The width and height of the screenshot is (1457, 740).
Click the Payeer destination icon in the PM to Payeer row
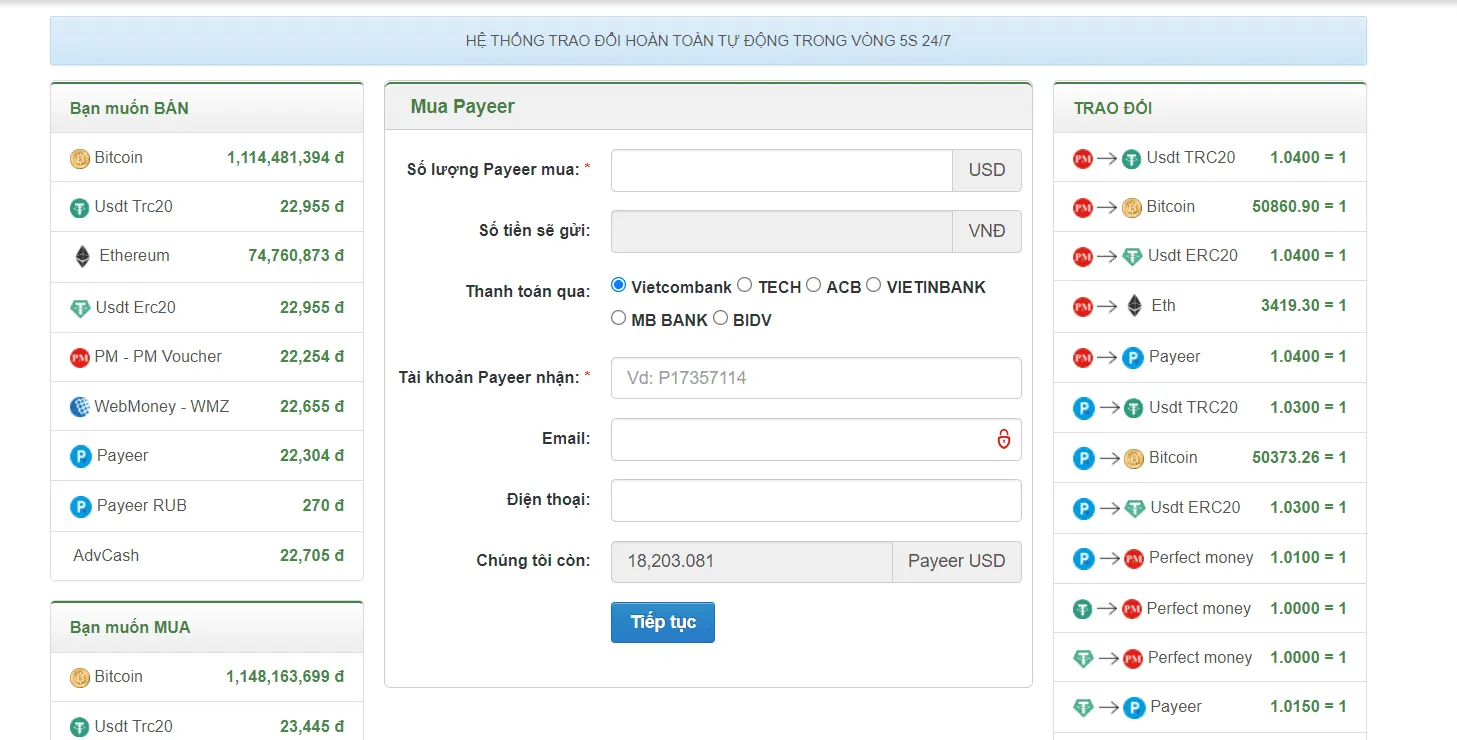(1133, 357)
